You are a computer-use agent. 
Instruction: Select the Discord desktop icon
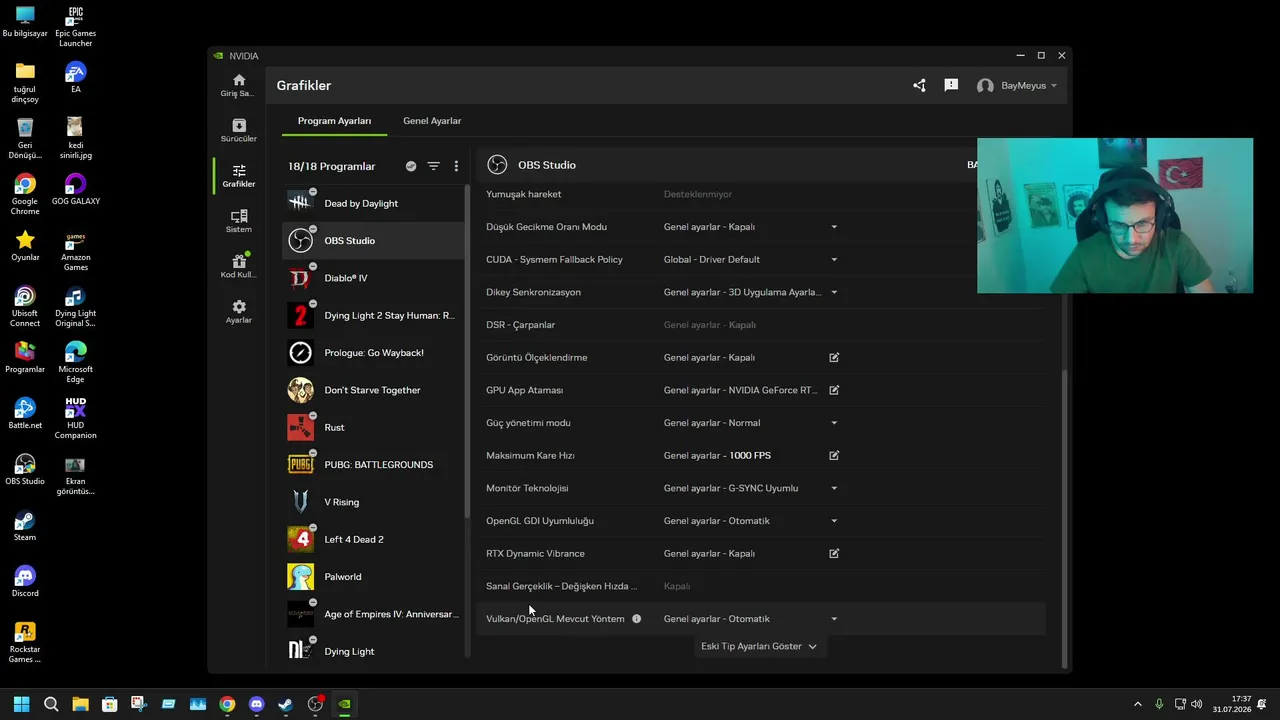pyautogui.click(x=25, y=581)
